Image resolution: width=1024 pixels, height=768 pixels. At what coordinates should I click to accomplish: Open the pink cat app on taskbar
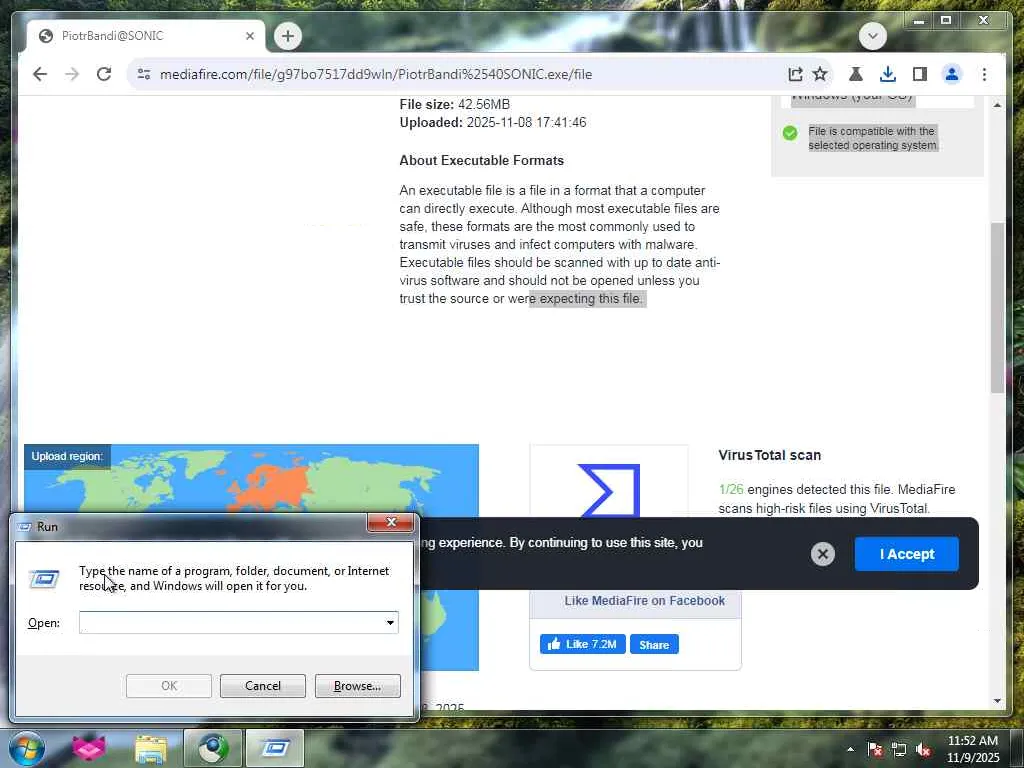(x=89, y=749)
